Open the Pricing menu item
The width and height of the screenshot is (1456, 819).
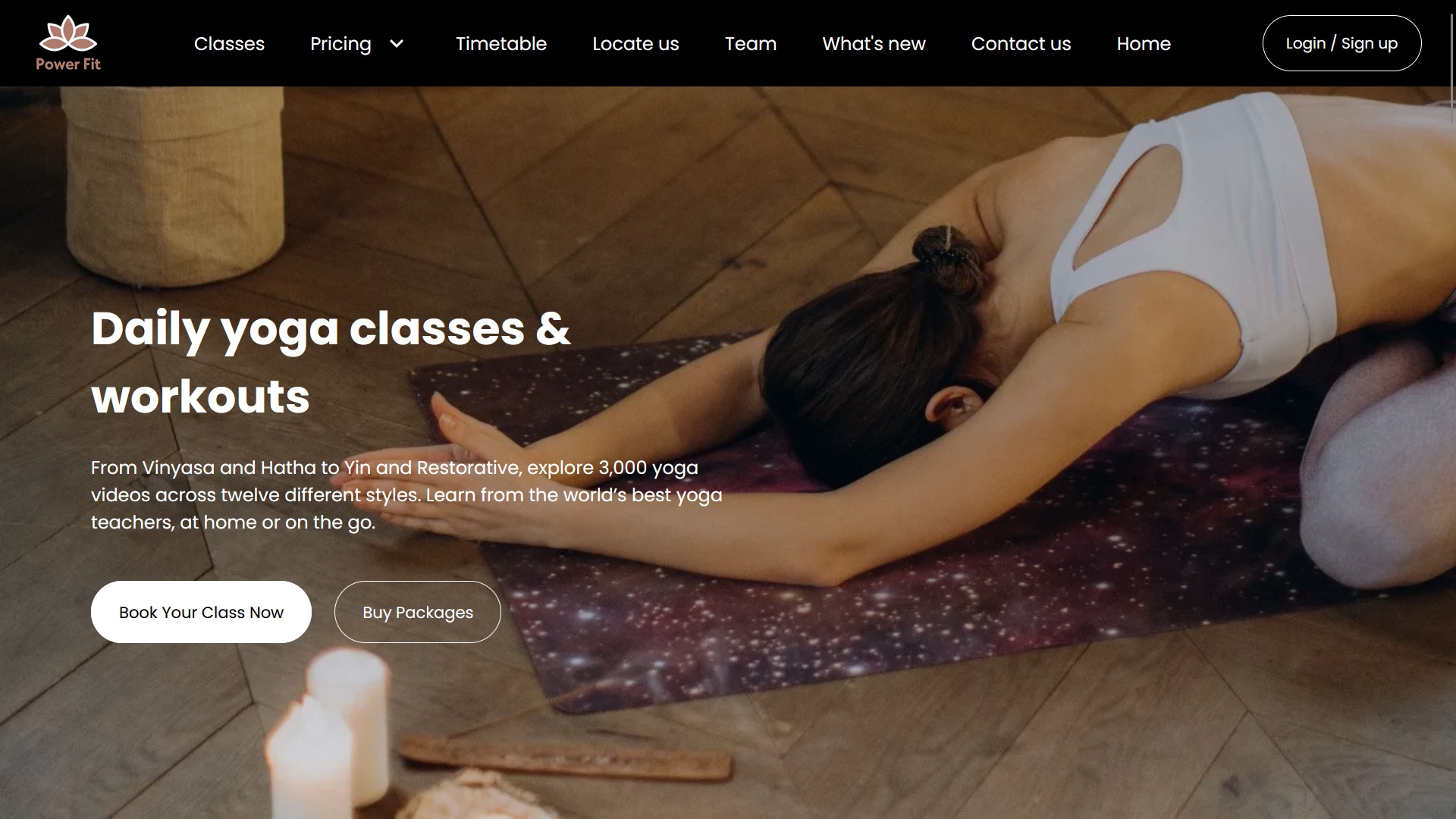coord(340,44)
